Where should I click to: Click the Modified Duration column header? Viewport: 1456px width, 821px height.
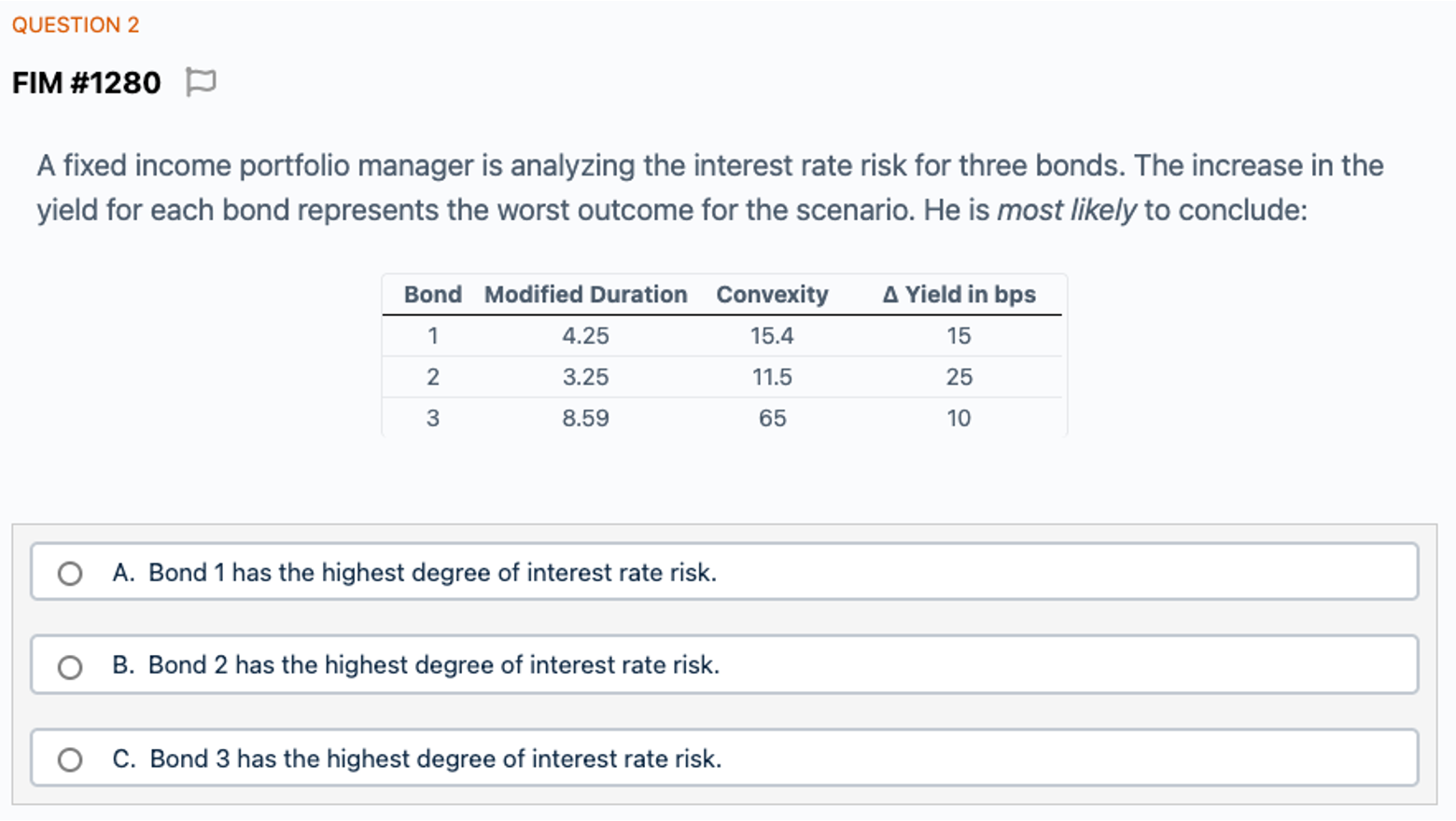(x=585, y=295)
